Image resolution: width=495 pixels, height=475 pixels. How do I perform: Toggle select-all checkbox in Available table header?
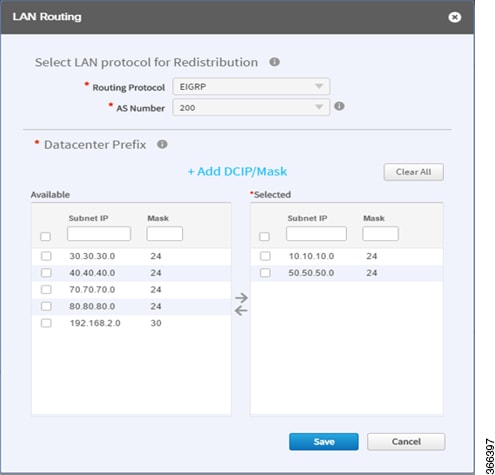click(45, 236)
